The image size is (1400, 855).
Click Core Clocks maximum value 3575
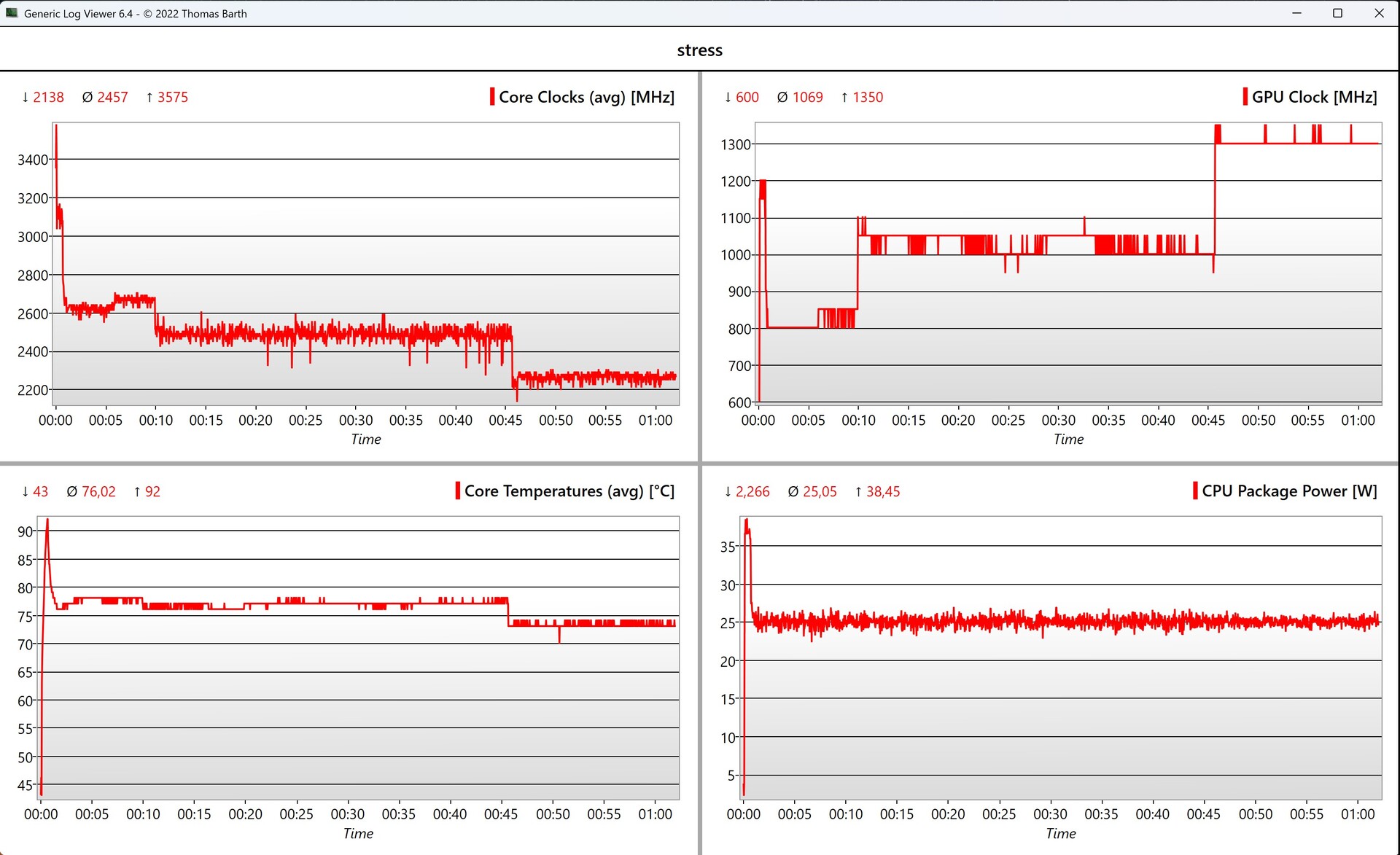(x=172, y=97)
